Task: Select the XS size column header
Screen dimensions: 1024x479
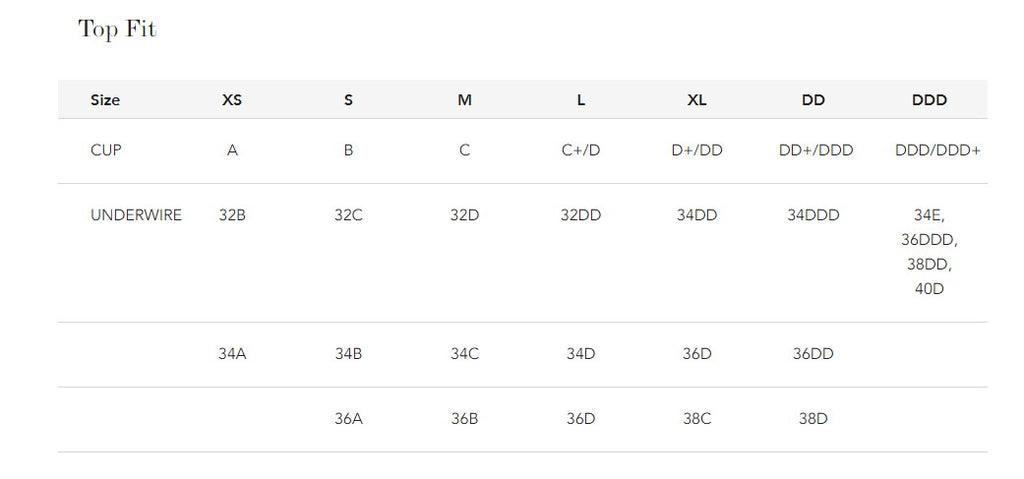Action: (x=232, y=100)
